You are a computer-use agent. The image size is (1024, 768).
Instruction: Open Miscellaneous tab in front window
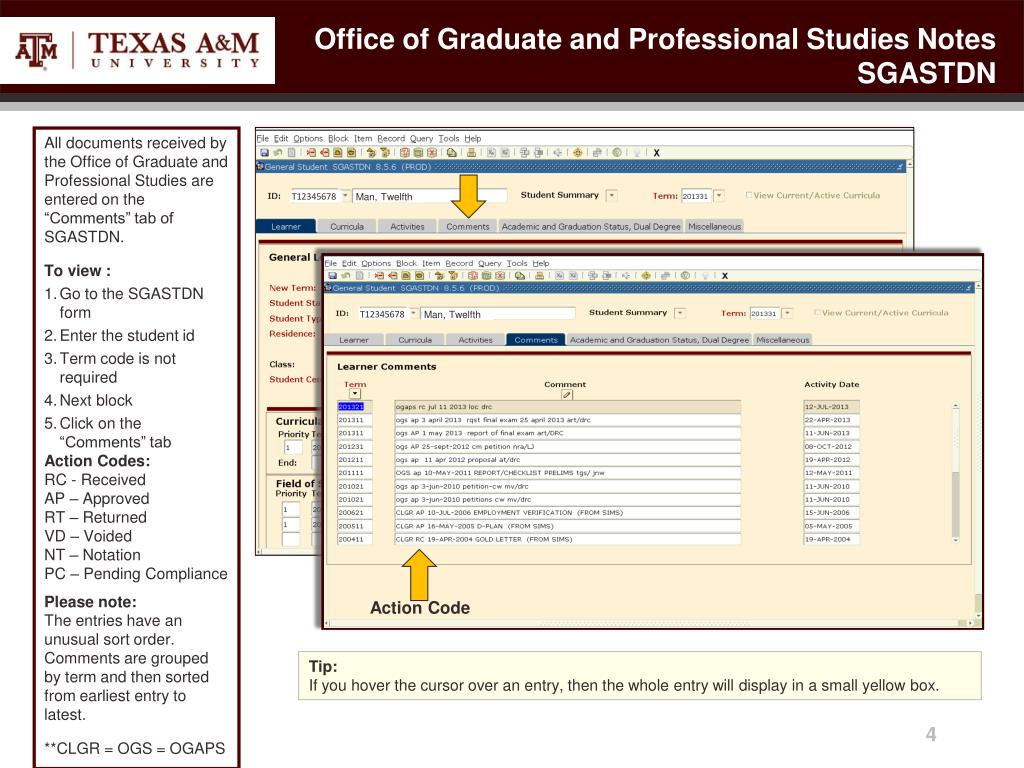[782, 340]
